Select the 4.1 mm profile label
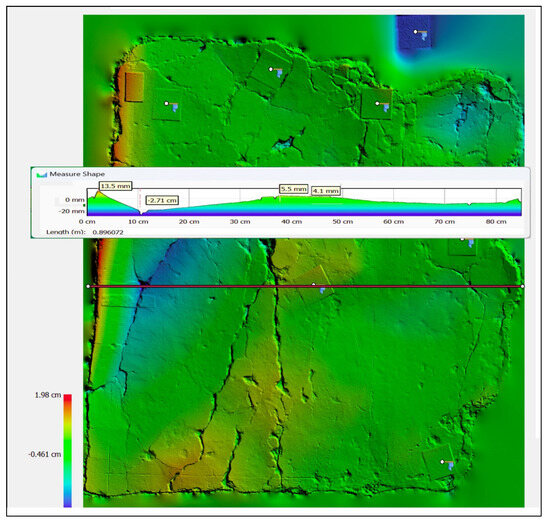The height and width of the screenshot is (522, 550). (326, 191)
